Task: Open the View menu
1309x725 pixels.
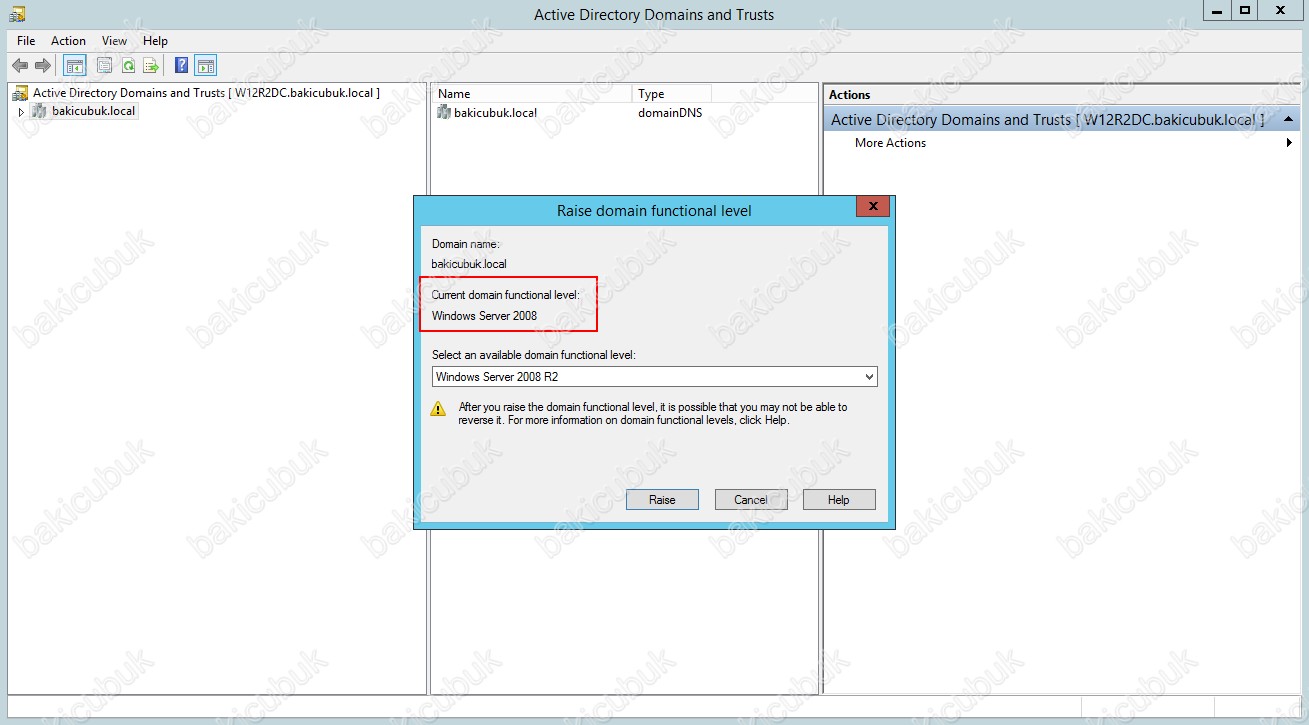Action: [x=115, y=41]
